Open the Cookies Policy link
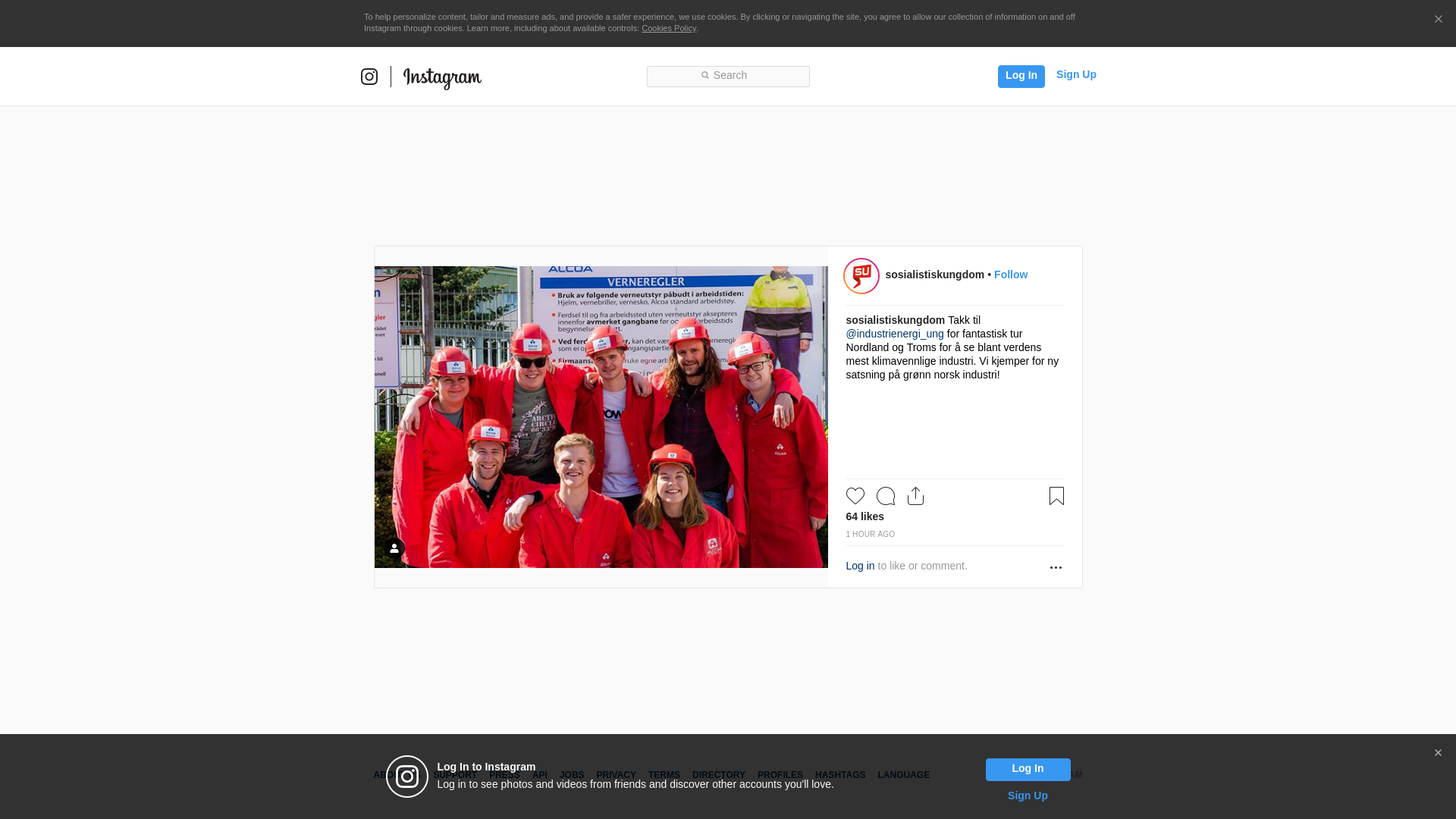Image resolution: width=1456 pixels, height=819 pixels. coord(669,28)
